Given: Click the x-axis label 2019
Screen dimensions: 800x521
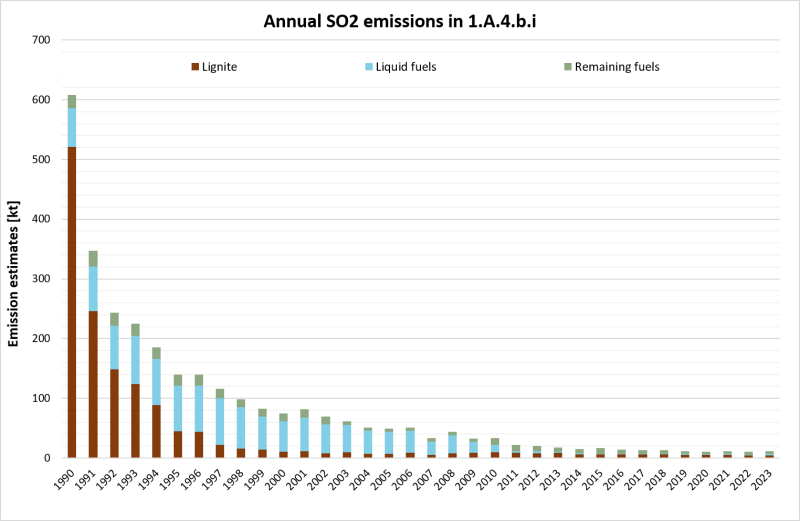Looking at the screenshot, I should click(x=679, y=479).
